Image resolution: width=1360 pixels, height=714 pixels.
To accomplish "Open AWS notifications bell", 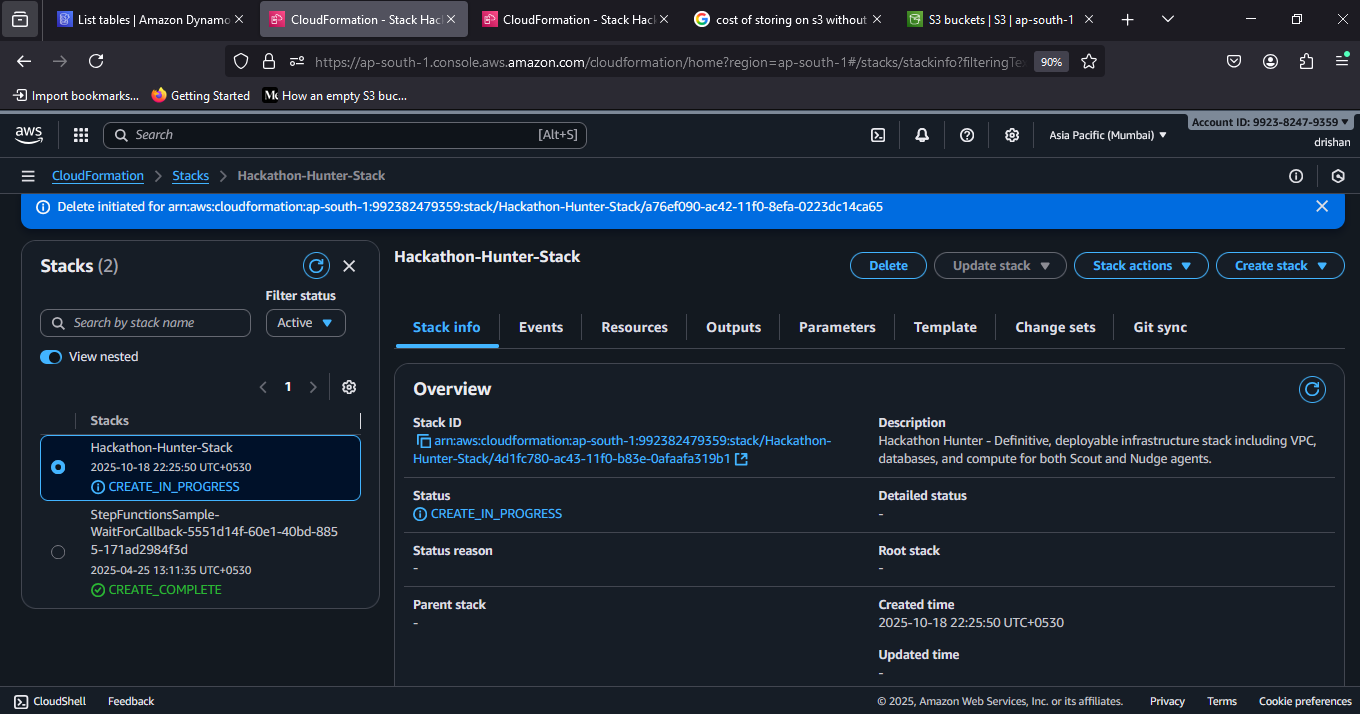I will pos(921,134).
